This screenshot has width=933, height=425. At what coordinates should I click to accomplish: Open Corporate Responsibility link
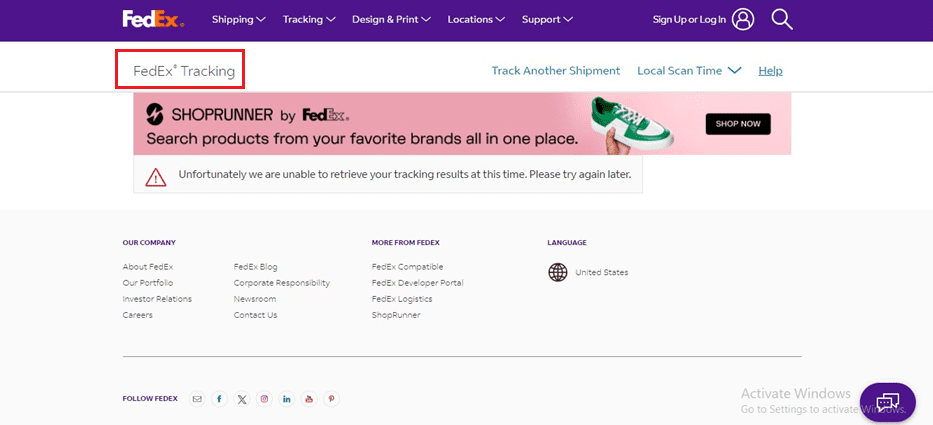pyautogui.click(x=281, y=283)
